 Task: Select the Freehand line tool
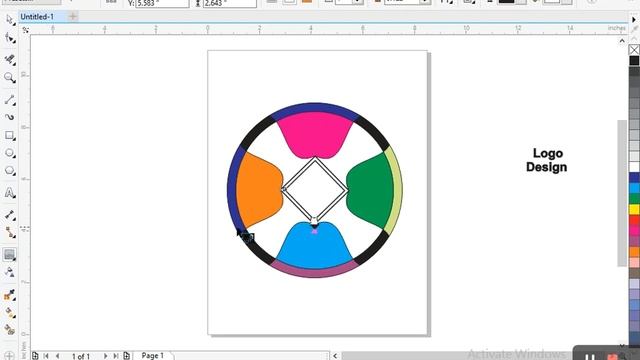[9, 100]
